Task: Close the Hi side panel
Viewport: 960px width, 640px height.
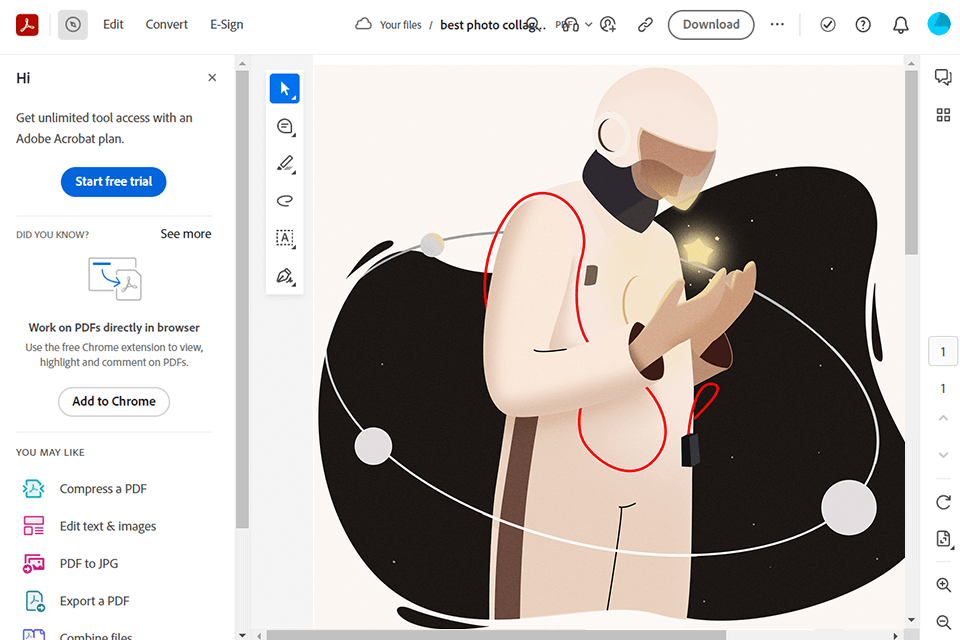Action: coord(212,78)
